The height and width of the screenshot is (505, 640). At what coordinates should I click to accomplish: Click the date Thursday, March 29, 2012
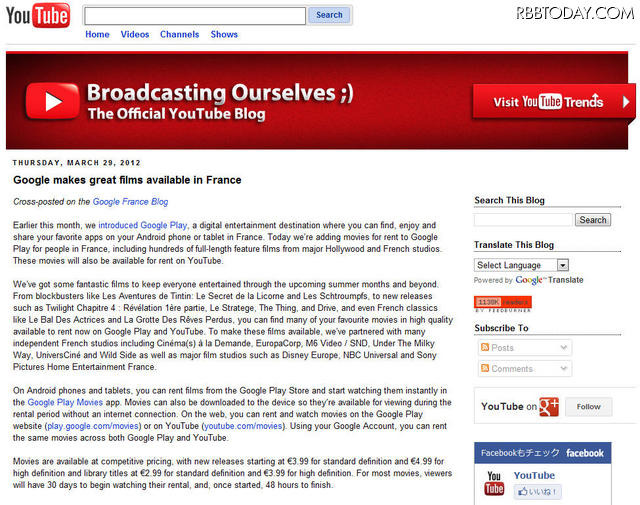[x=76, y=162]
